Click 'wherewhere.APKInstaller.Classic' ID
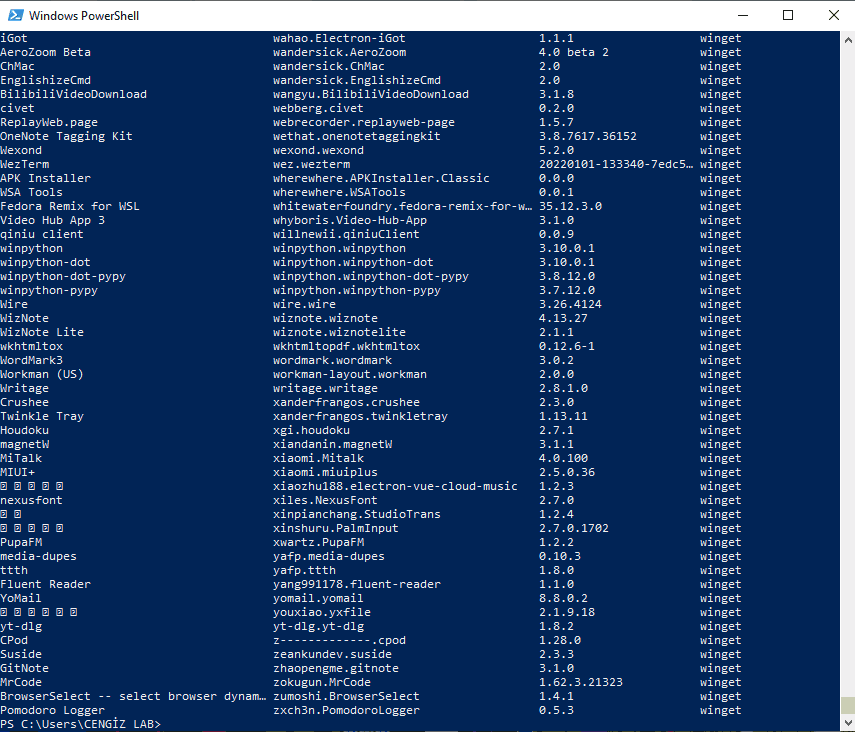The width and height of the screenshot is (855, 732). pos(381,178)
